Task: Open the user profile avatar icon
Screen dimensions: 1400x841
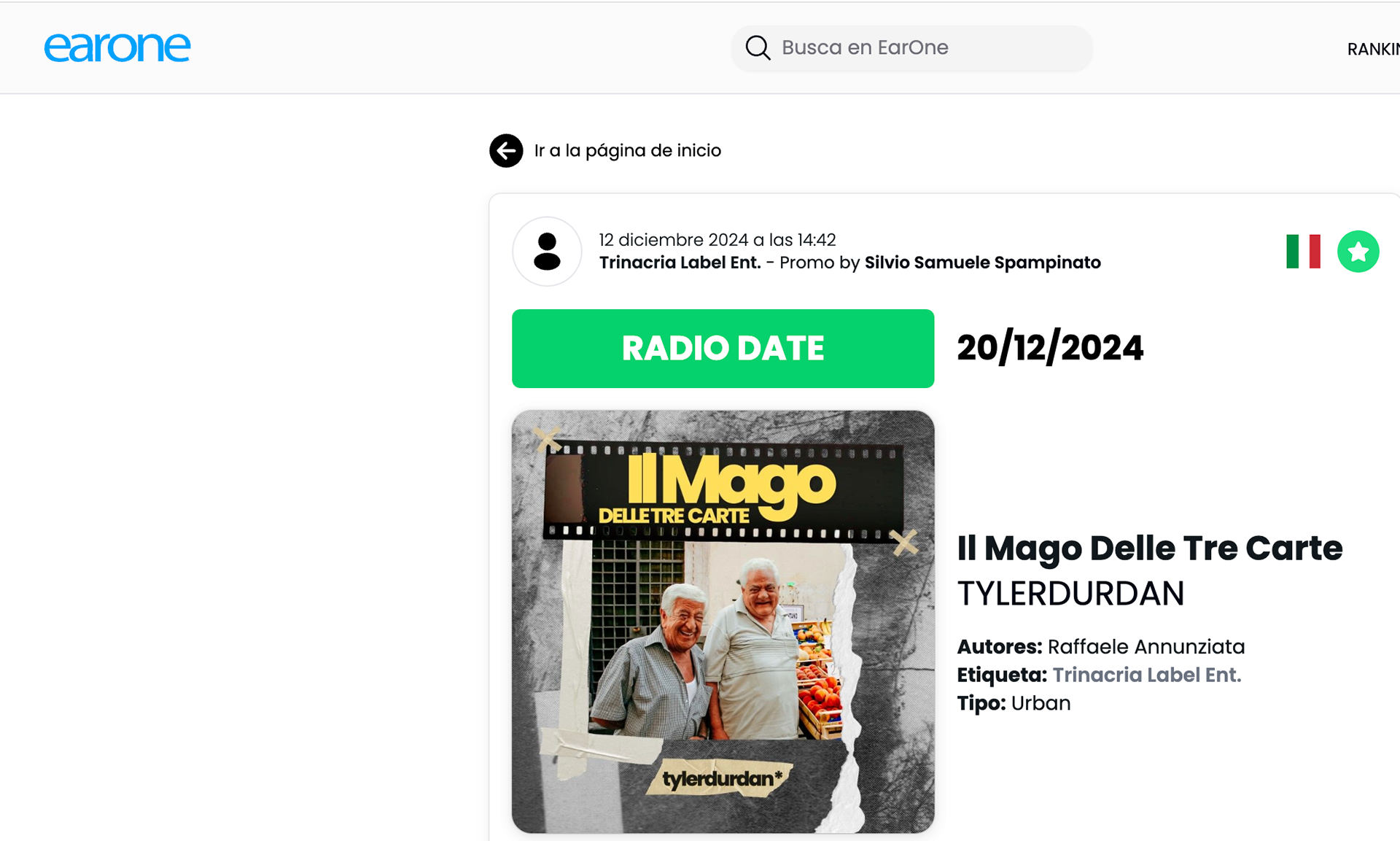Action: coord(547,252)
